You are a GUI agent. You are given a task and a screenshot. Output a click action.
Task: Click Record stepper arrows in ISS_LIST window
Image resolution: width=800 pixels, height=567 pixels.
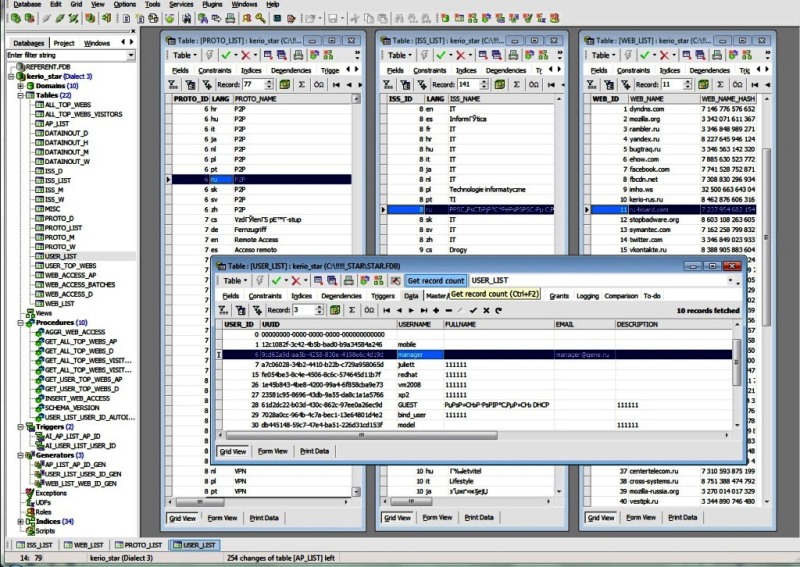coord(484,84)
